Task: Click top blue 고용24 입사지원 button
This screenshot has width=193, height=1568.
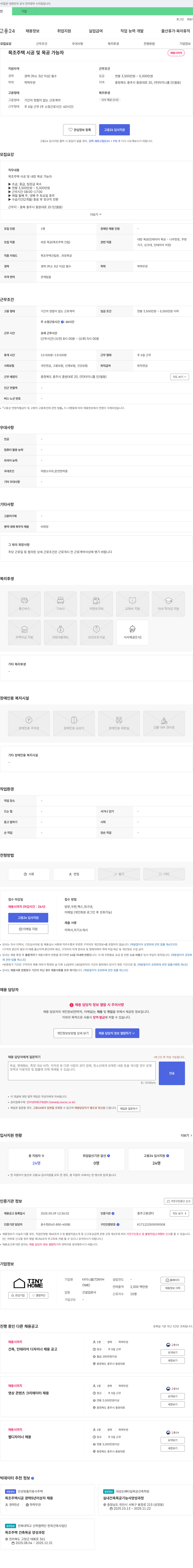Action: 114,130
